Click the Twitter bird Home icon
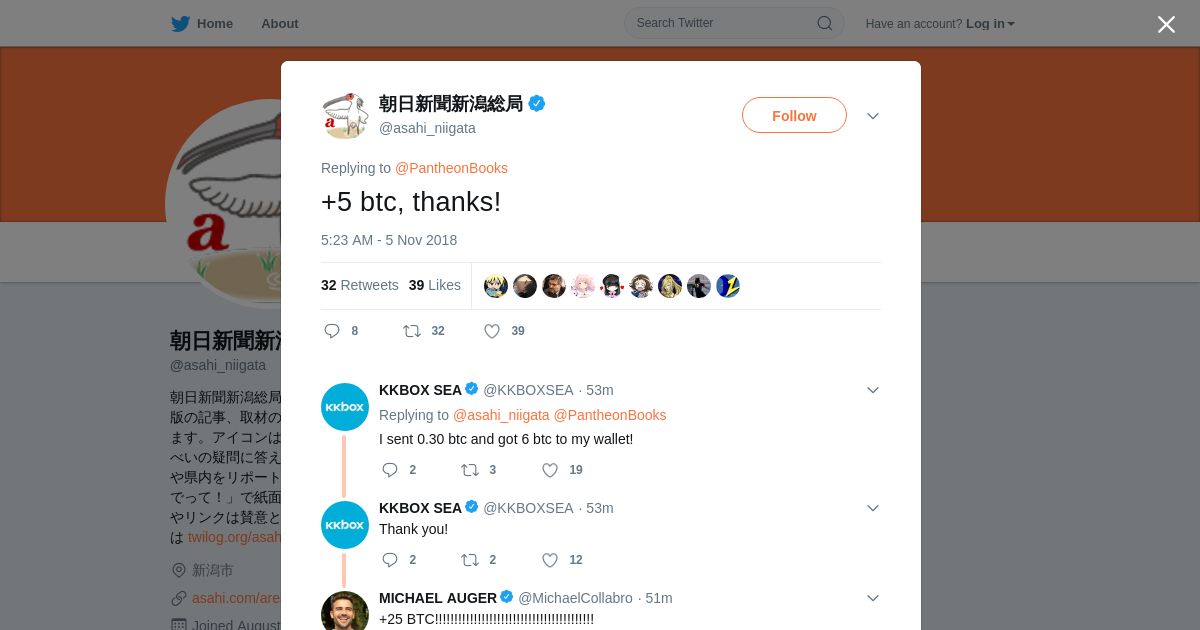1200x630 pixels. tap(180, 23)
